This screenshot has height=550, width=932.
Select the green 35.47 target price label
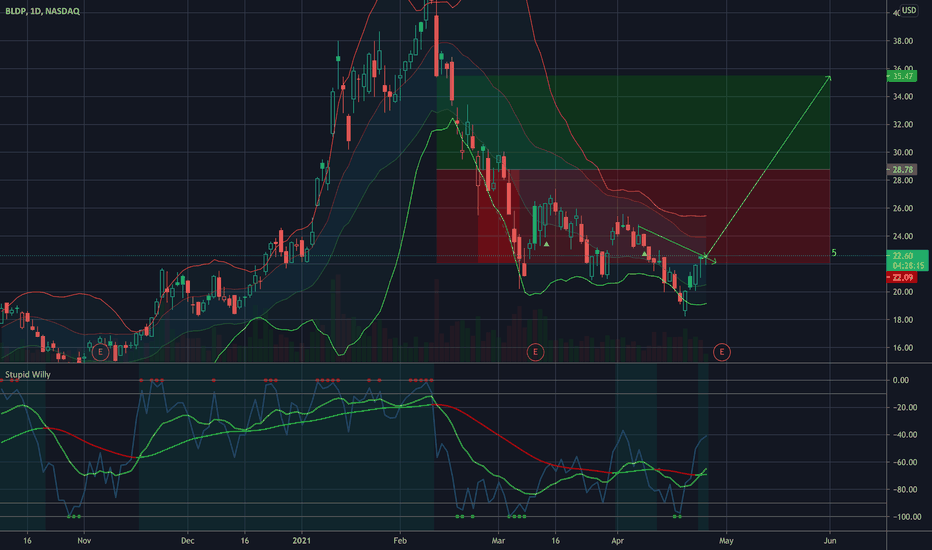(x=901, y=76)
